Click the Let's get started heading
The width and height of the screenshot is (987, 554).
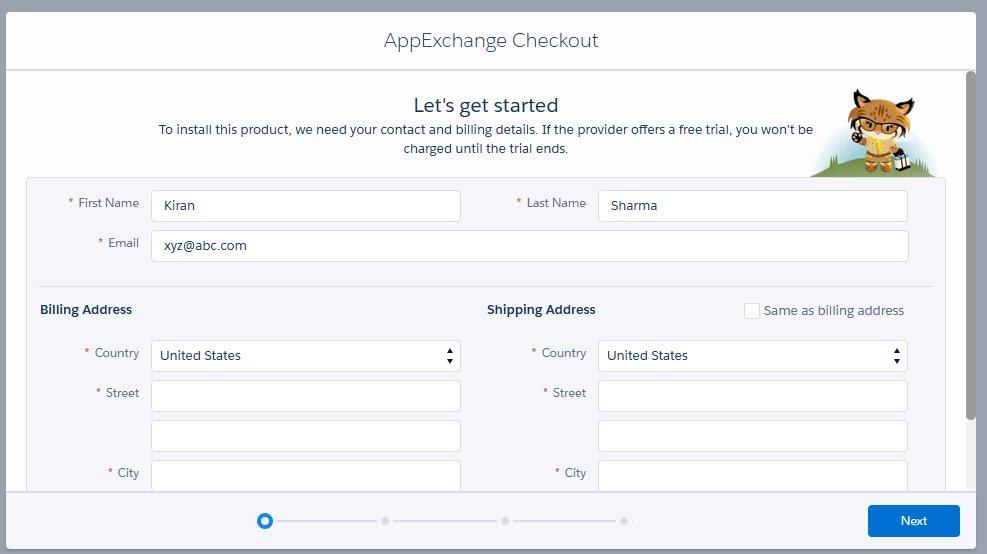(486, 105)
